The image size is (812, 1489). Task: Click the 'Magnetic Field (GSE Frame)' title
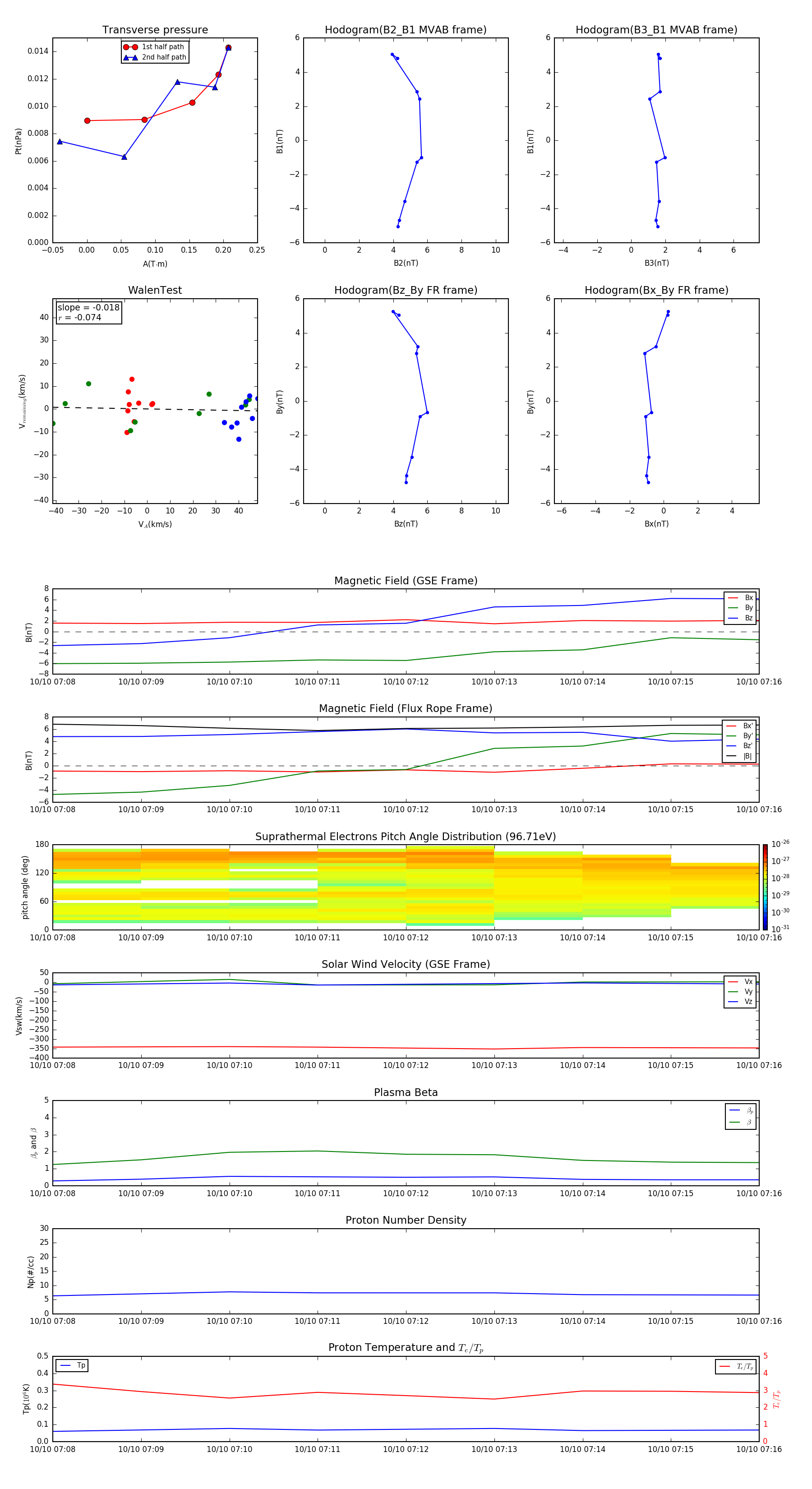coord(406,581)
